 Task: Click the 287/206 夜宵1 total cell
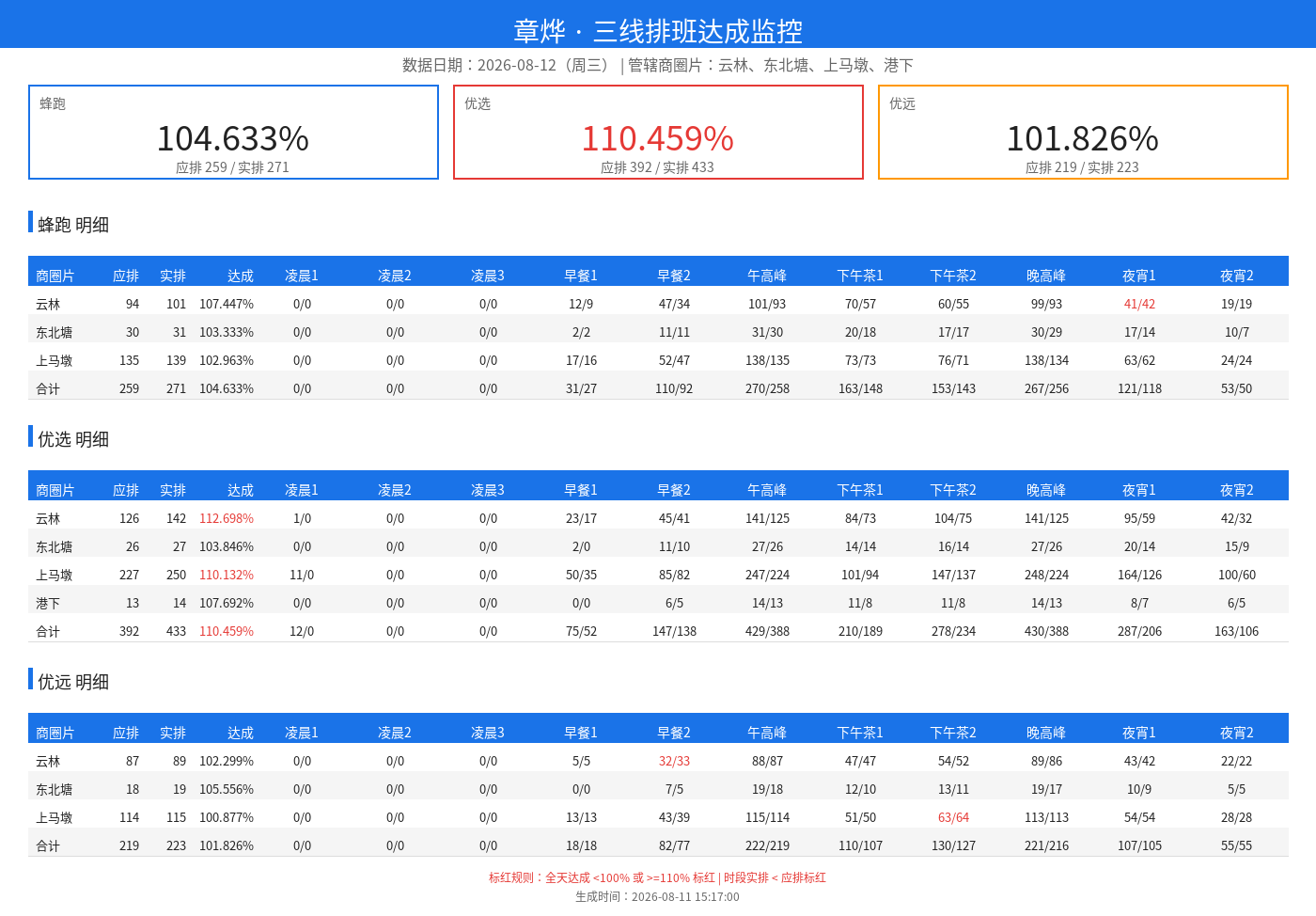1139,631
